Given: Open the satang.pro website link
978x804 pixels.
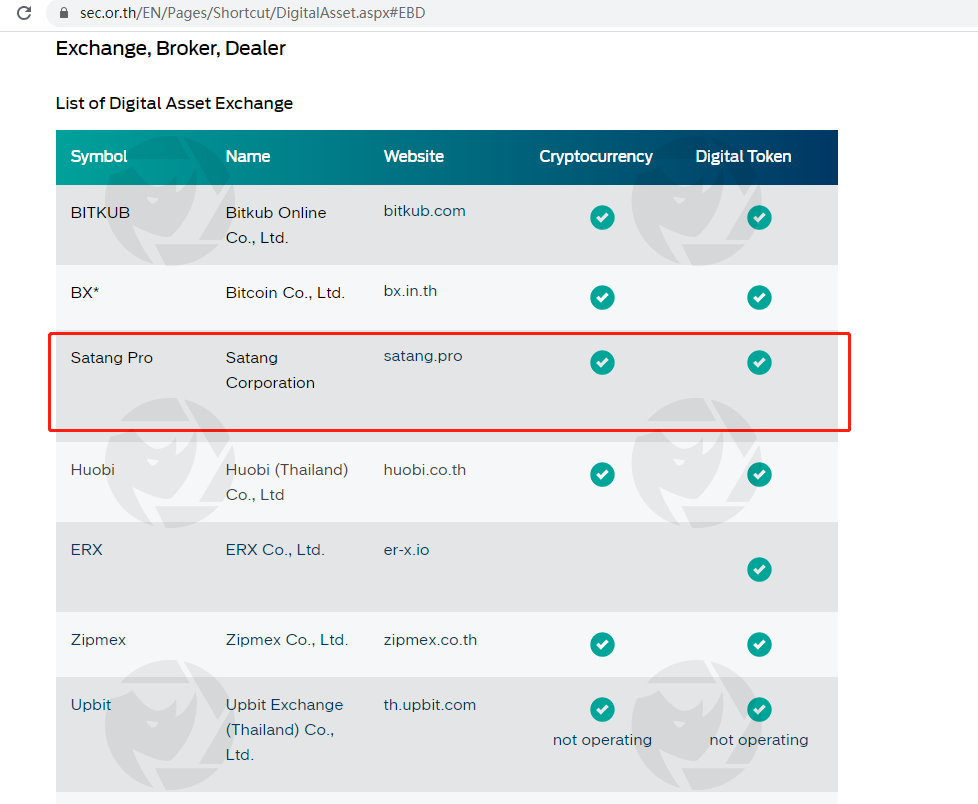Looking at the screenshot, I should tap(422, 356).
